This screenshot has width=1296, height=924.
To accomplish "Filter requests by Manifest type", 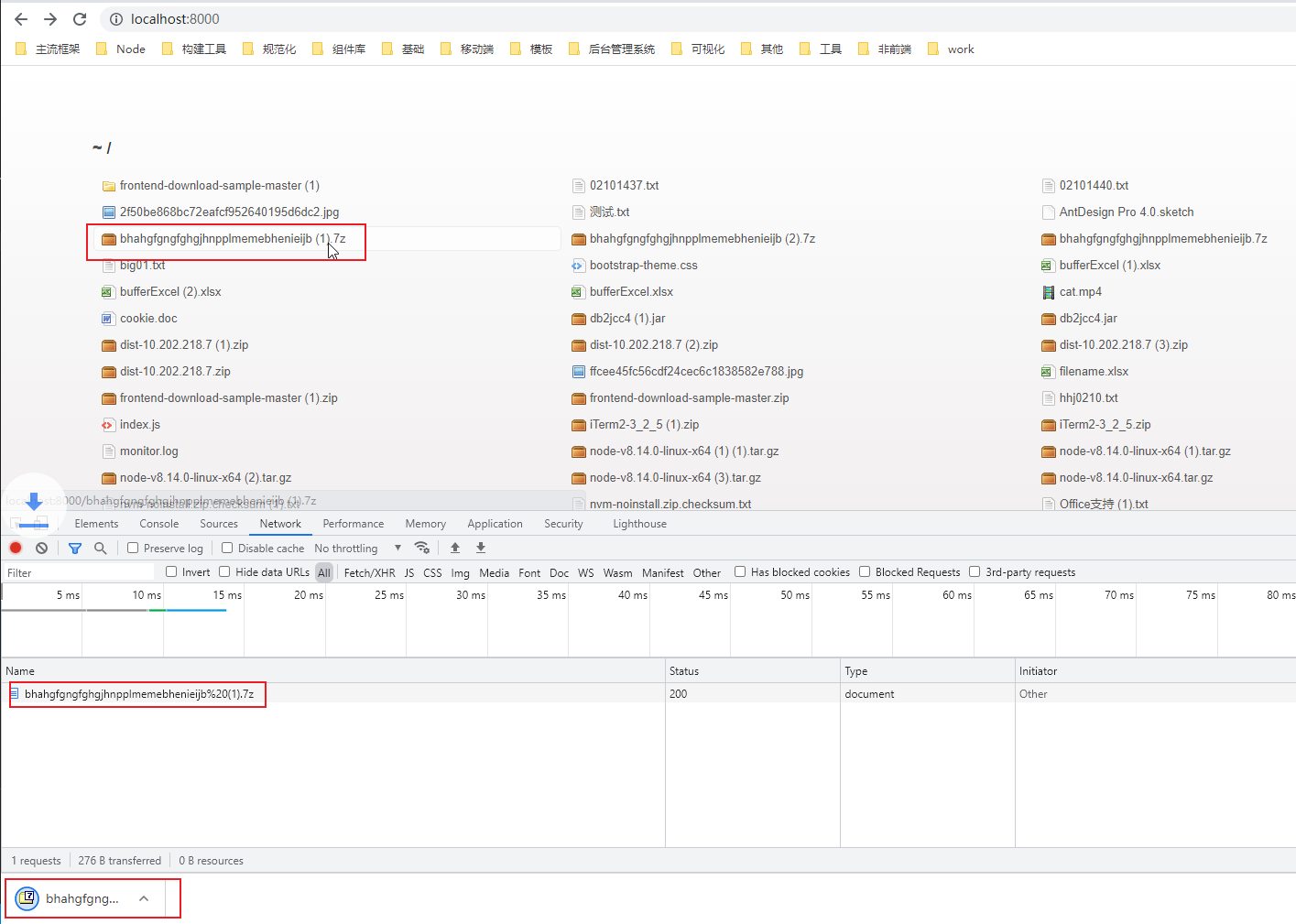I will click(663, 573).
